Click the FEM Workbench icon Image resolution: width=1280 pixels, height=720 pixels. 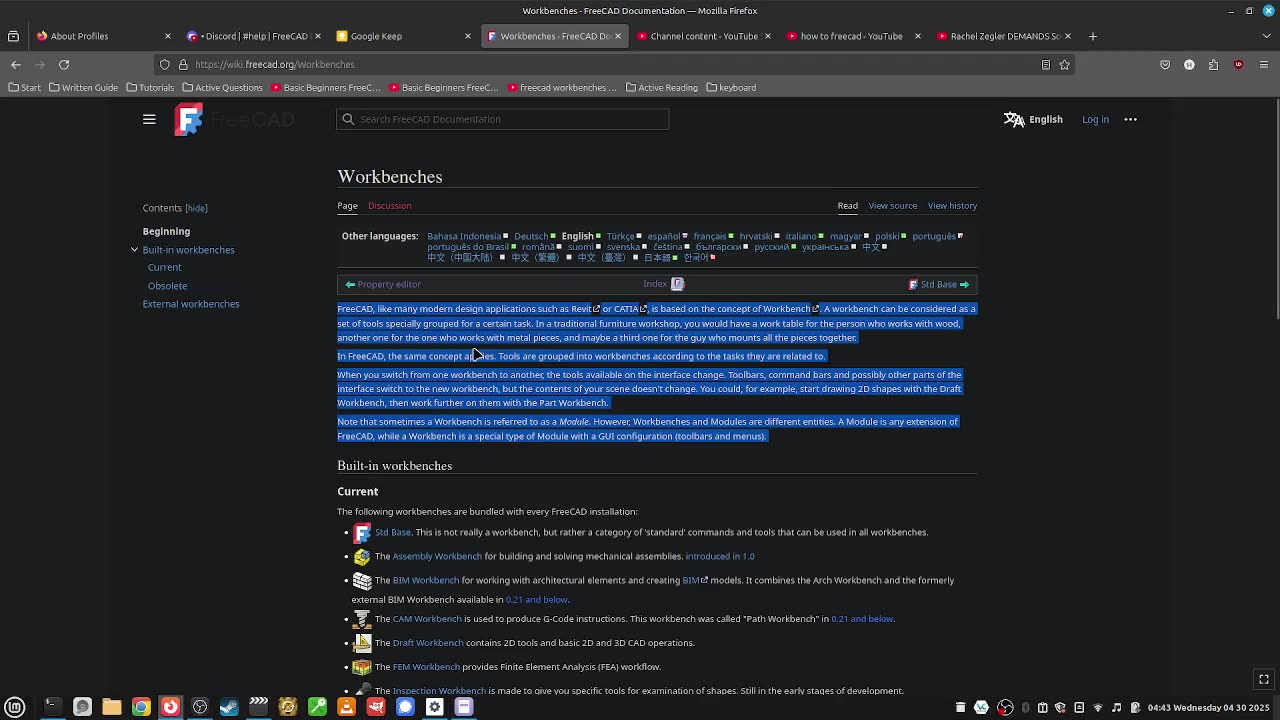click(362, 667)
